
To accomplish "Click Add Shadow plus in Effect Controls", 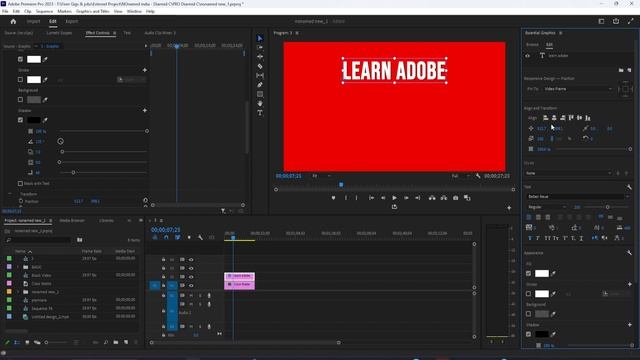I will [145, 111].
